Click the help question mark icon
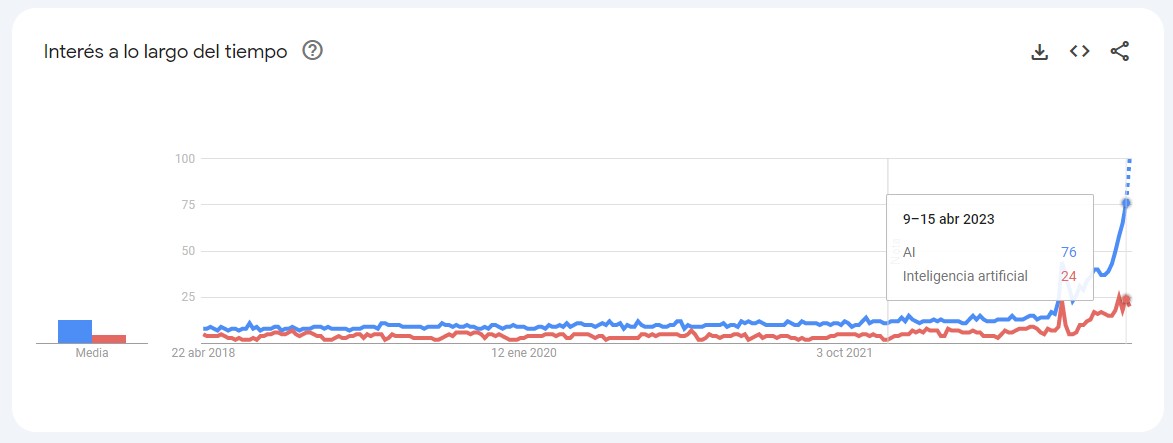1173x443 pixels. click(312, 51)
